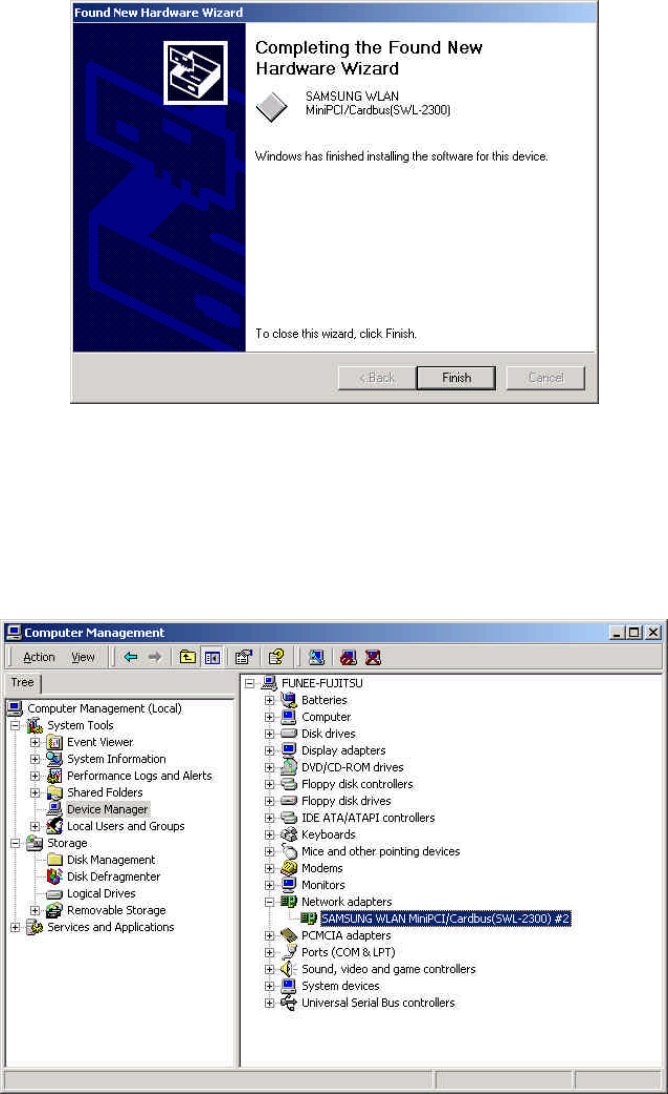
Task: Click the Uninstall device toolbar icon
Action: (373, 657)
